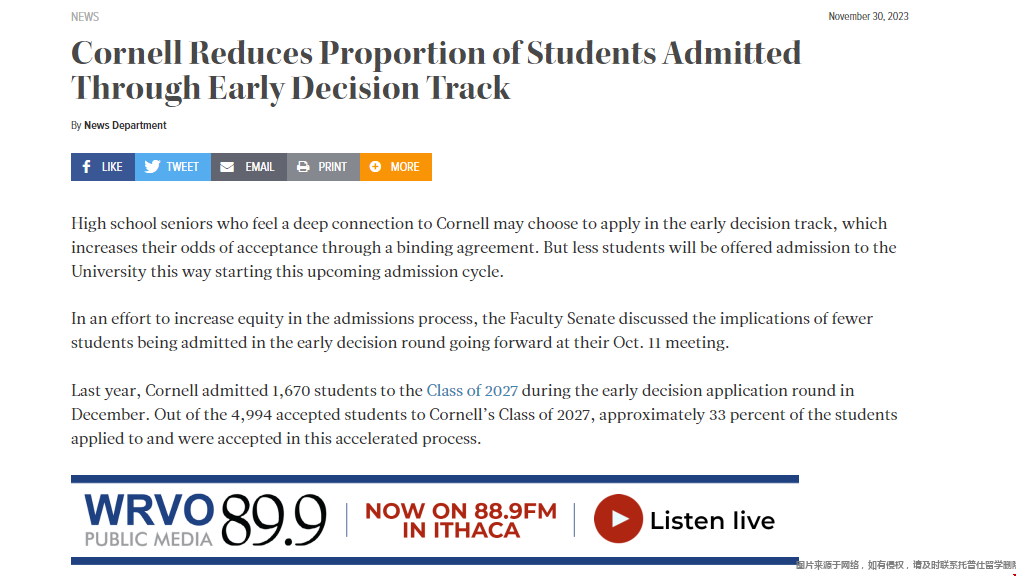Click the November 30, 2023 date
This screenshot has height=576, width=1016.
click(x=868, y=17)
